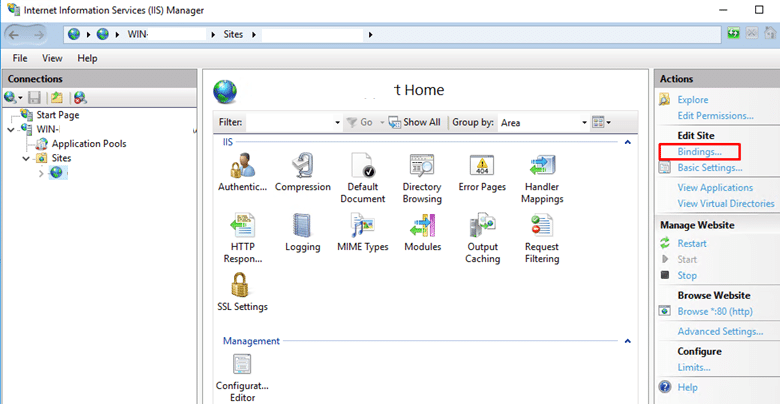The image size is (780, 404).
Task: Select Application Pools in tree
Action: pos(89,144)
